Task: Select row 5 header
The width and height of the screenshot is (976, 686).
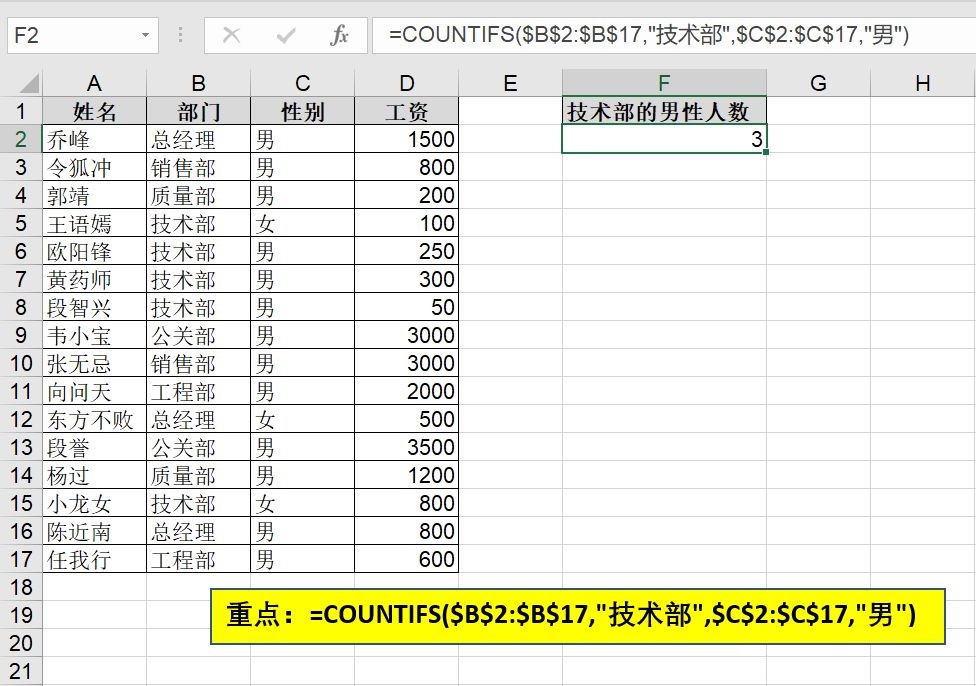Action: pos(21,223)
